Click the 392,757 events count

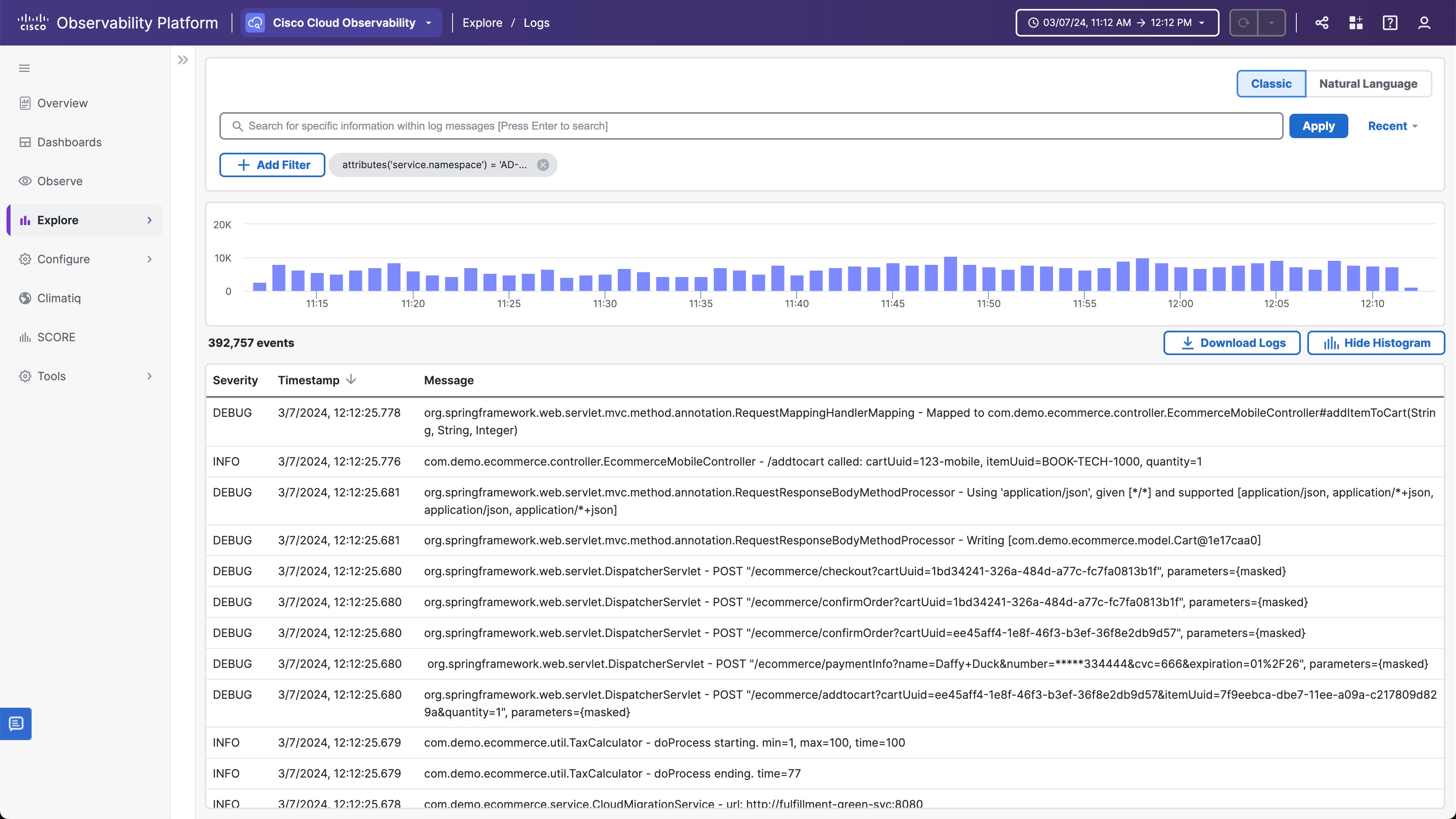click(x=251, y=342)
